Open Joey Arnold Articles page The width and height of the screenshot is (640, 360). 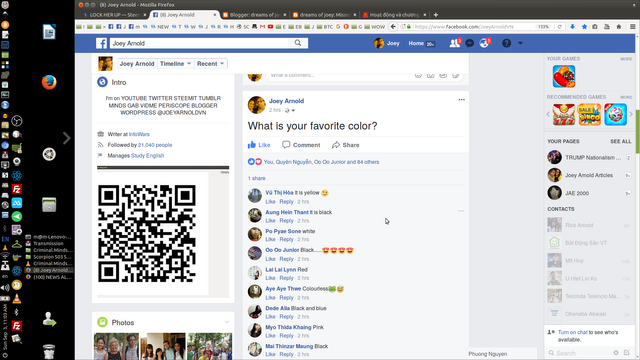point(589,175)
